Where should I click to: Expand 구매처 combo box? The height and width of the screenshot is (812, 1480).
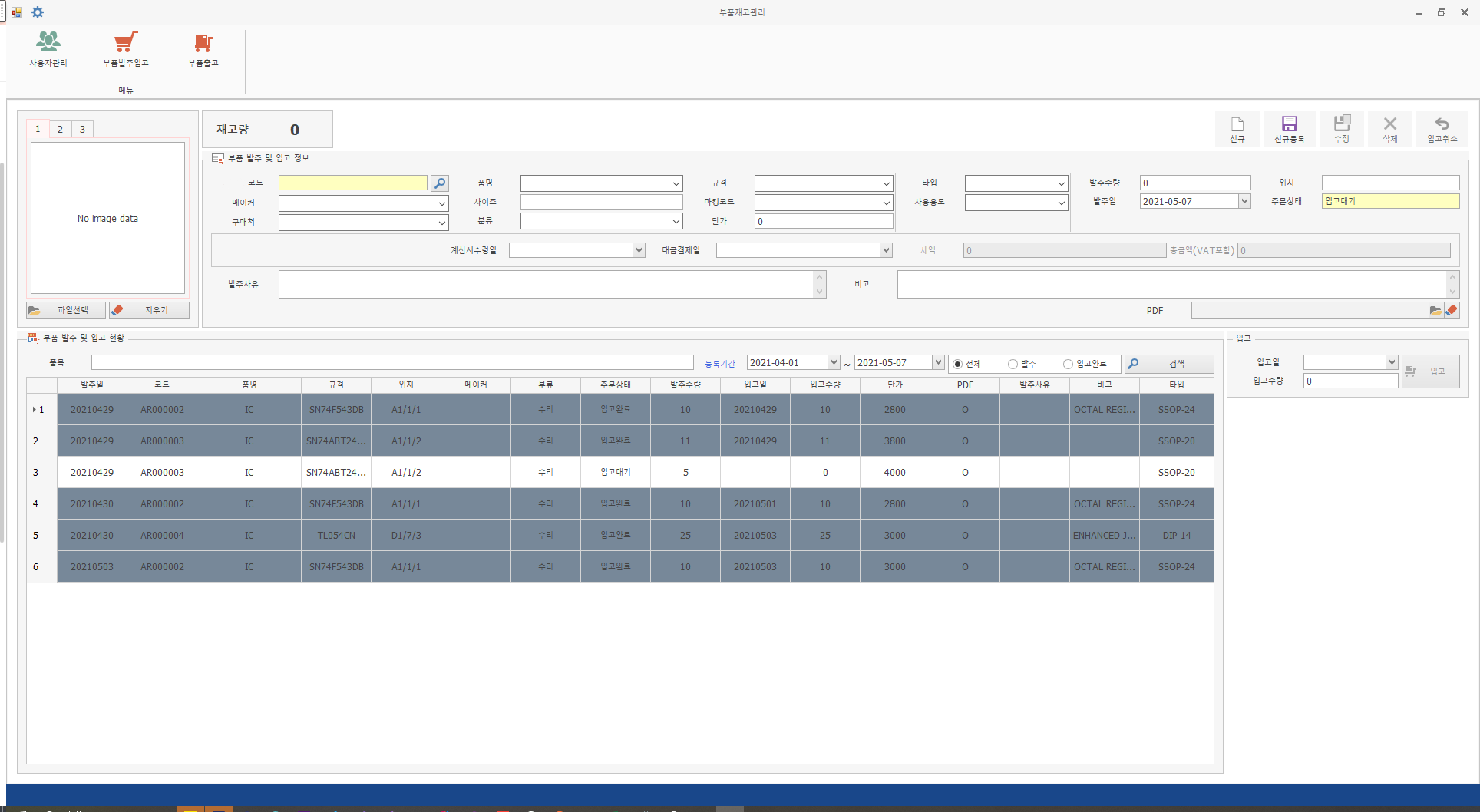pos(442,223)
